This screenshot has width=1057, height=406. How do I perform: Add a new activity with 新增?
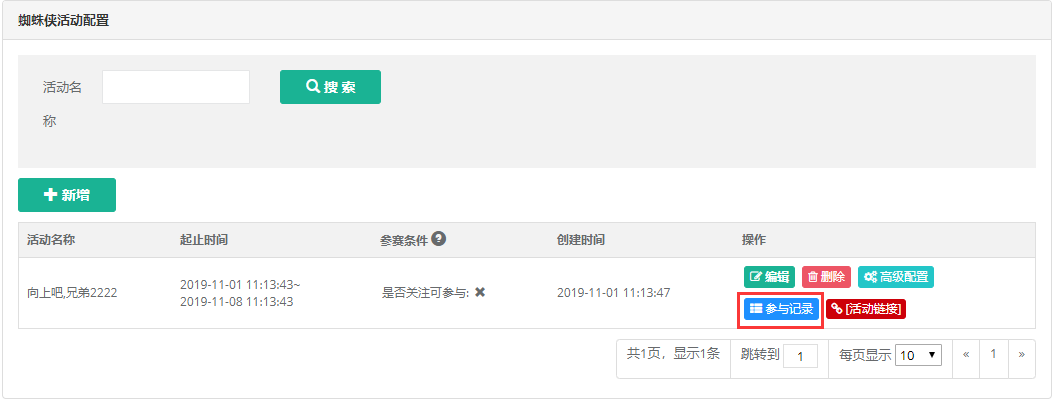pos(67,195)
